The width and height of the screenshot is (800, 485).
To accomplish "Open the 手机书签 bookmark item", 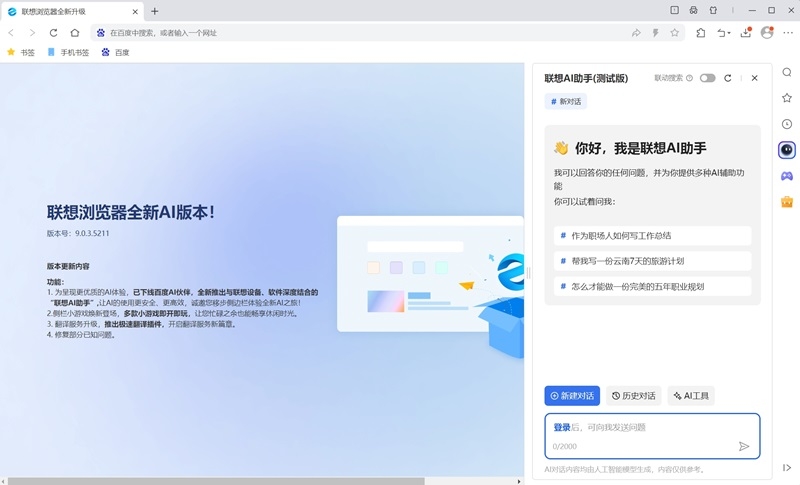I will coord(68,52).
